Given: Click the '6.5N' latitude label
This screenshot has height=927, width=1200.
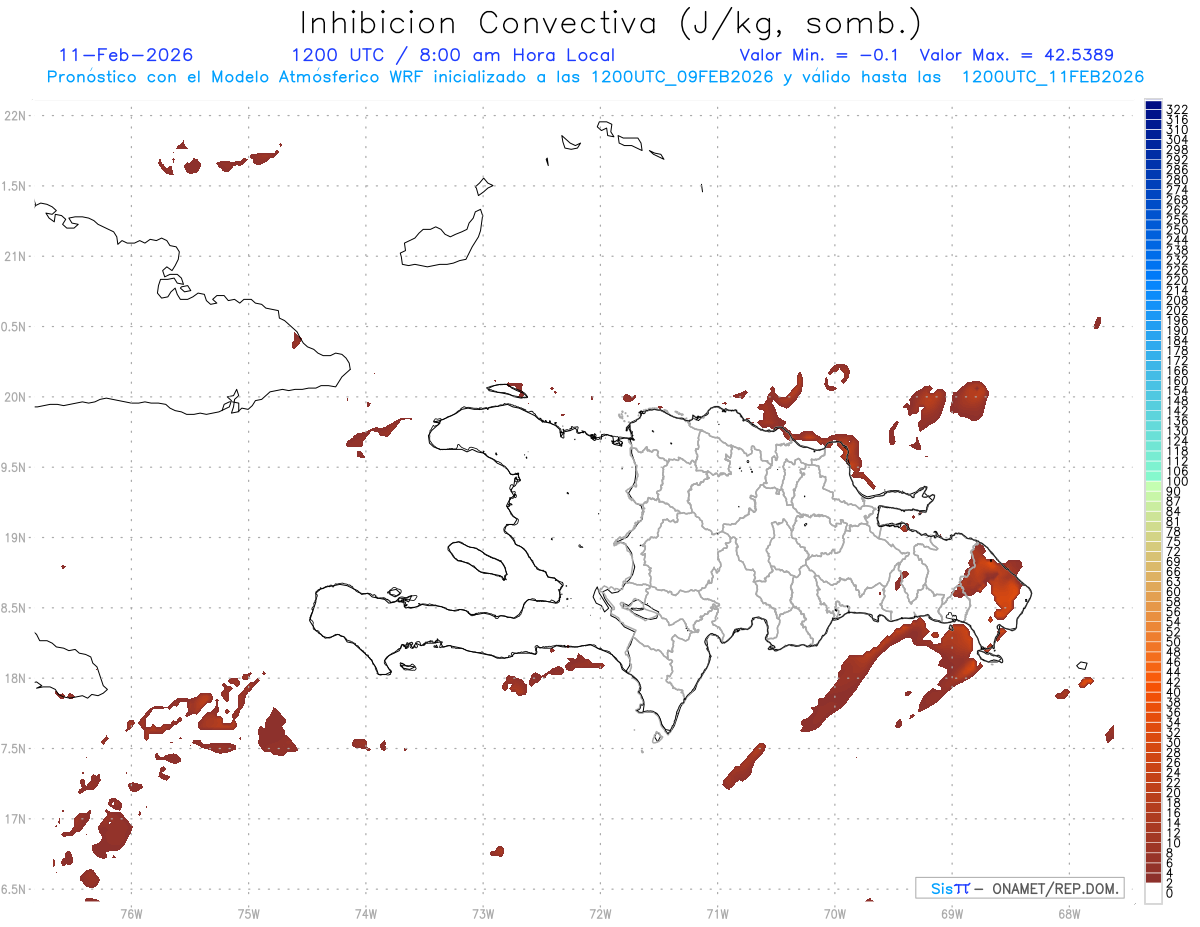Looking at the screenshot, I should point(15,889).
